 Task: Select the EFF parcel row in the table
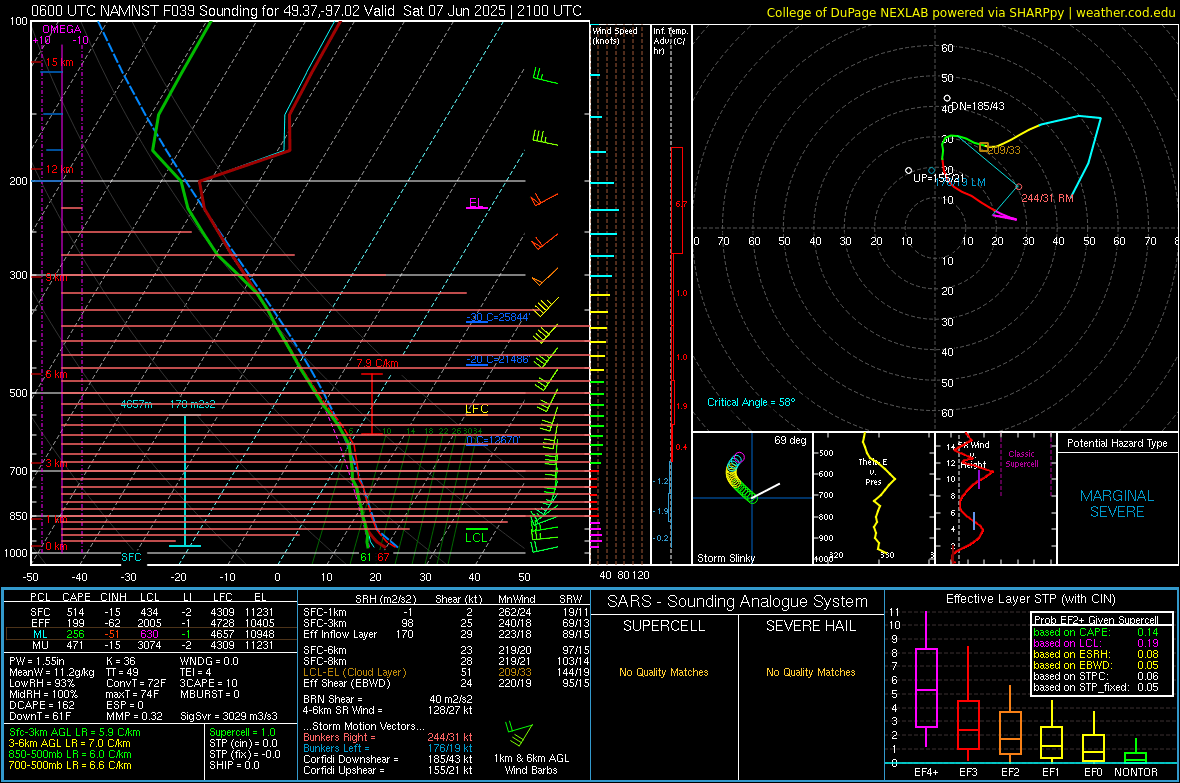coord(150,623)
